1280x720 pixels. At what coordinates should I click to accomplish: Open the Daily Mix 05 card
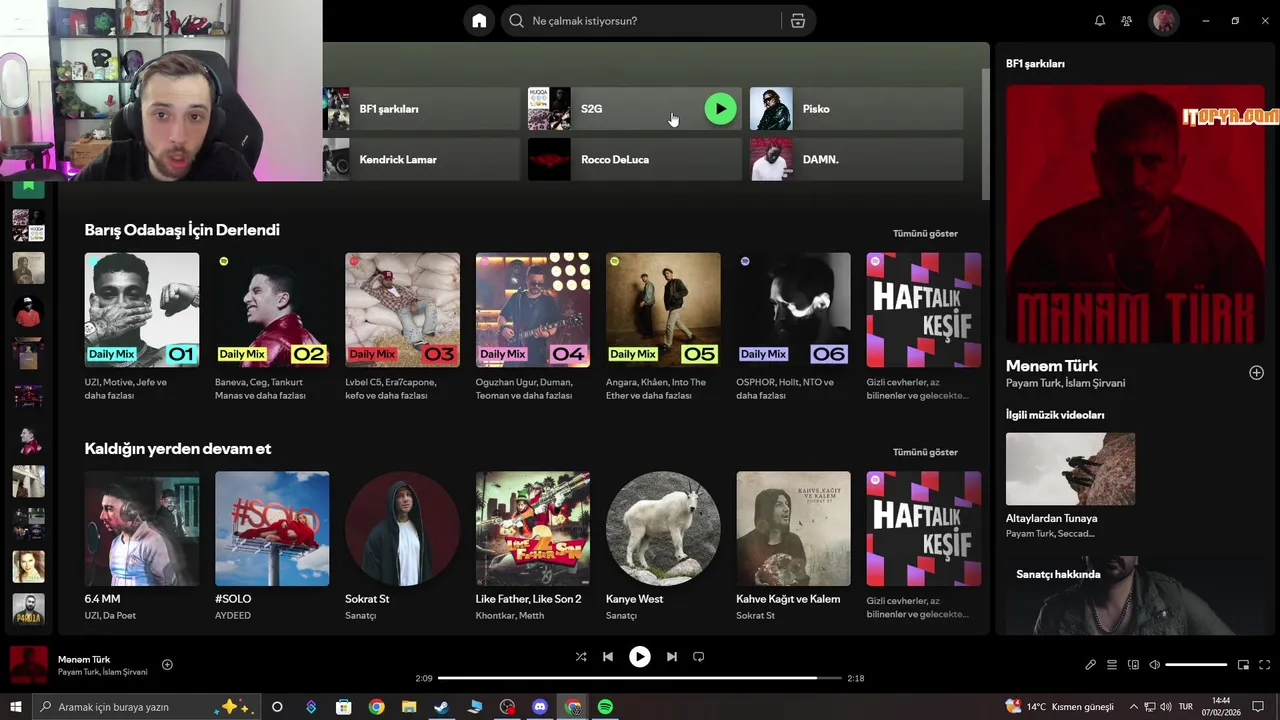[x=663, y=327]
